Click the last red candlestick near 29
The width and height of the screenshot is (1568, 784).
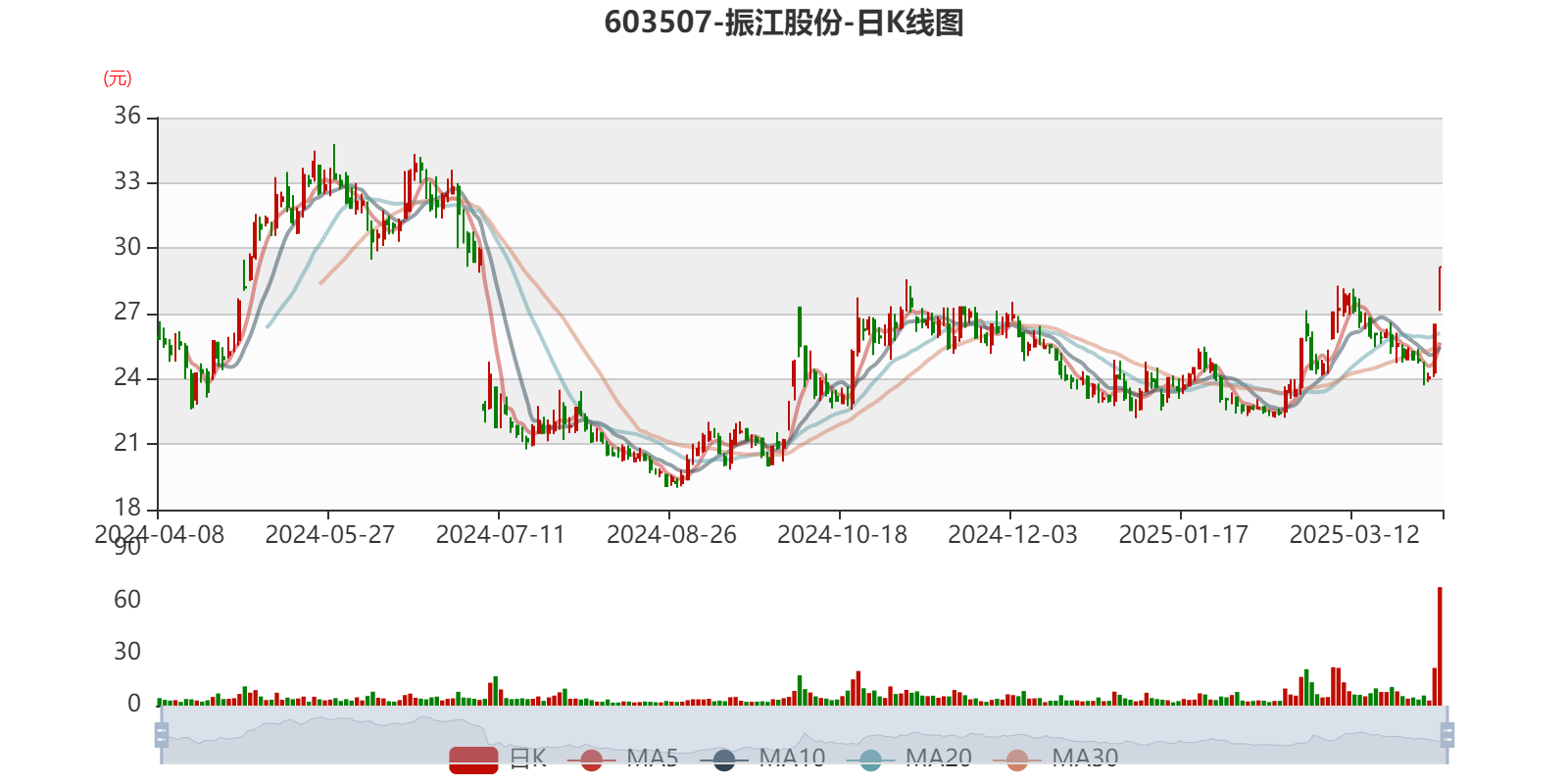point(1440,288)
